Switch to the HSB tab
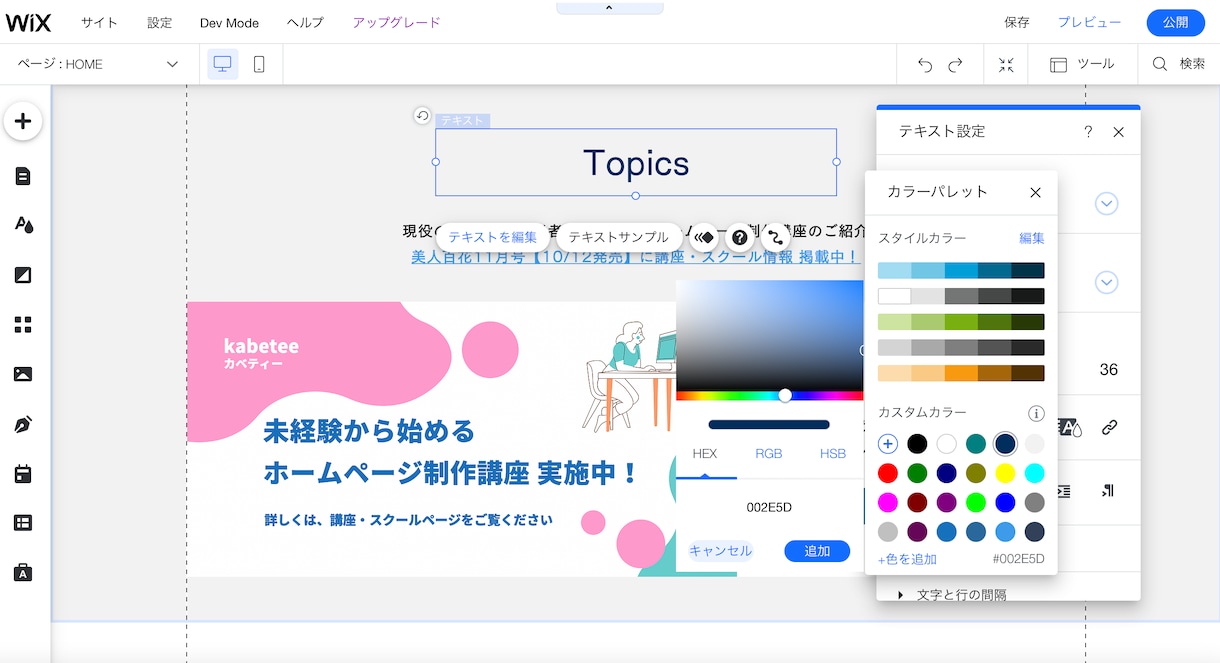Image resolution: width=1220 pixels, height=663 pixels. coord(833,453)
